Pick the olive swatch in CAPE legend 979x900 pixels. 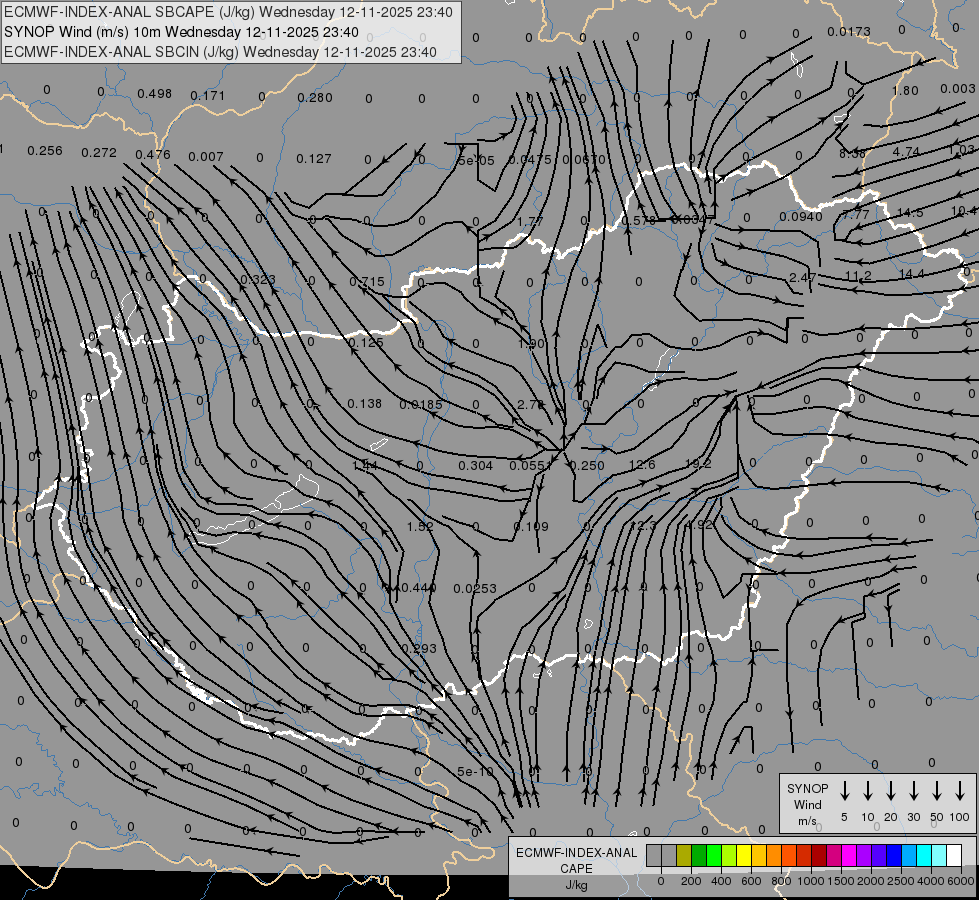point(684,855)
